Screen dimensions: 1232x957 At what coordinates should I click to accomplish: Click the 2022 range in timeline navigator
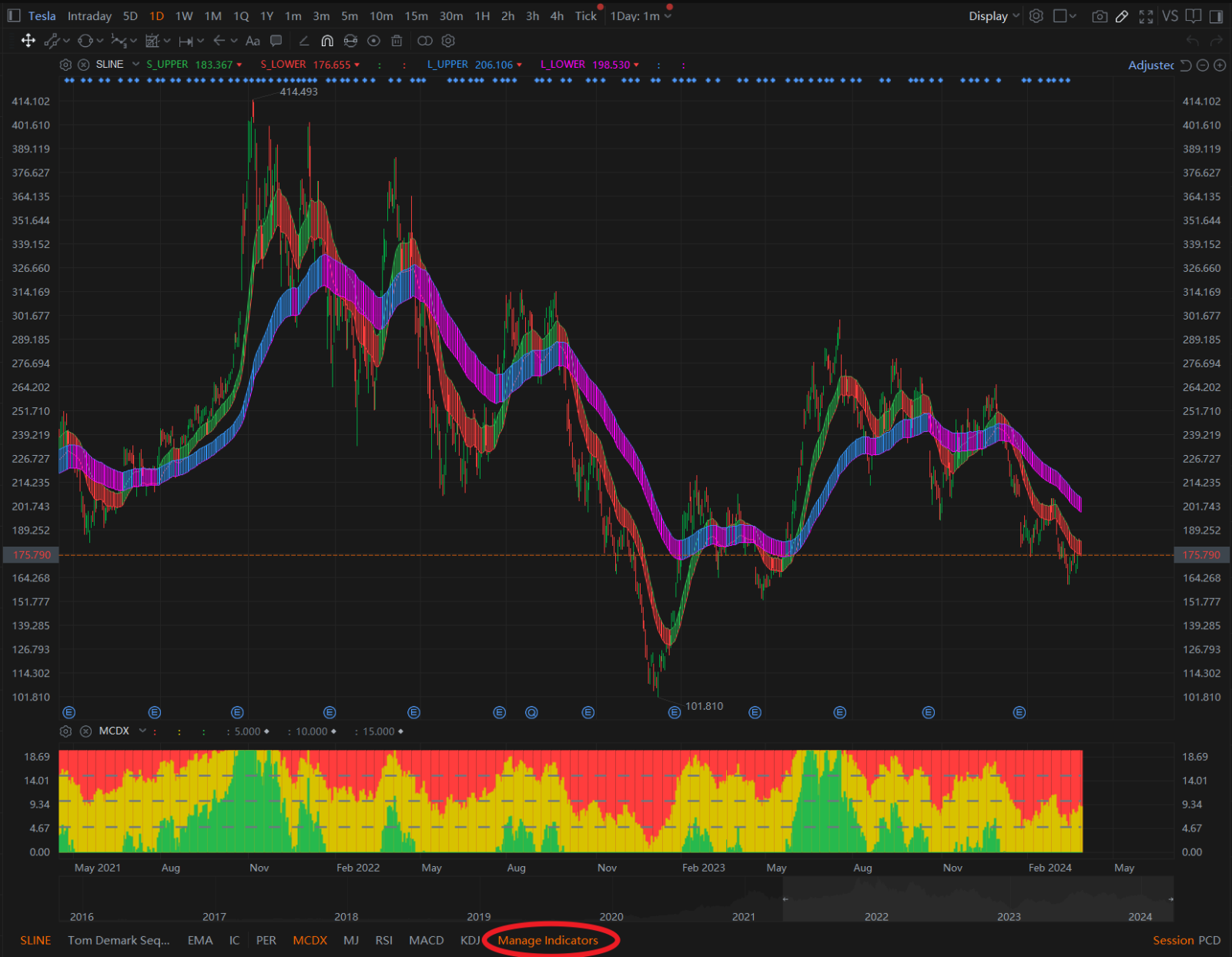tap(876, 916)
